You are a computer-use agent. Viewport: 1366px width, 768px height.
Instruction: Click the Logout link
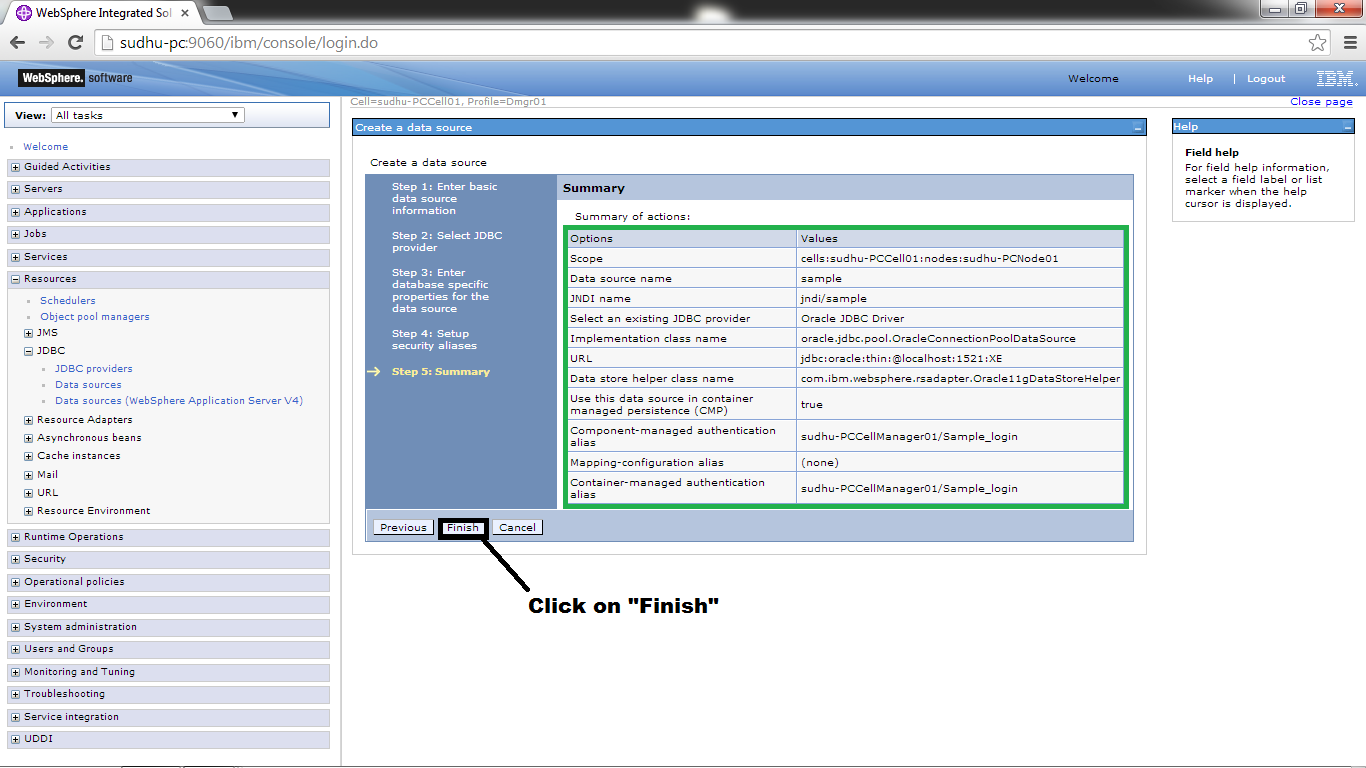[x=1265, y=78]
